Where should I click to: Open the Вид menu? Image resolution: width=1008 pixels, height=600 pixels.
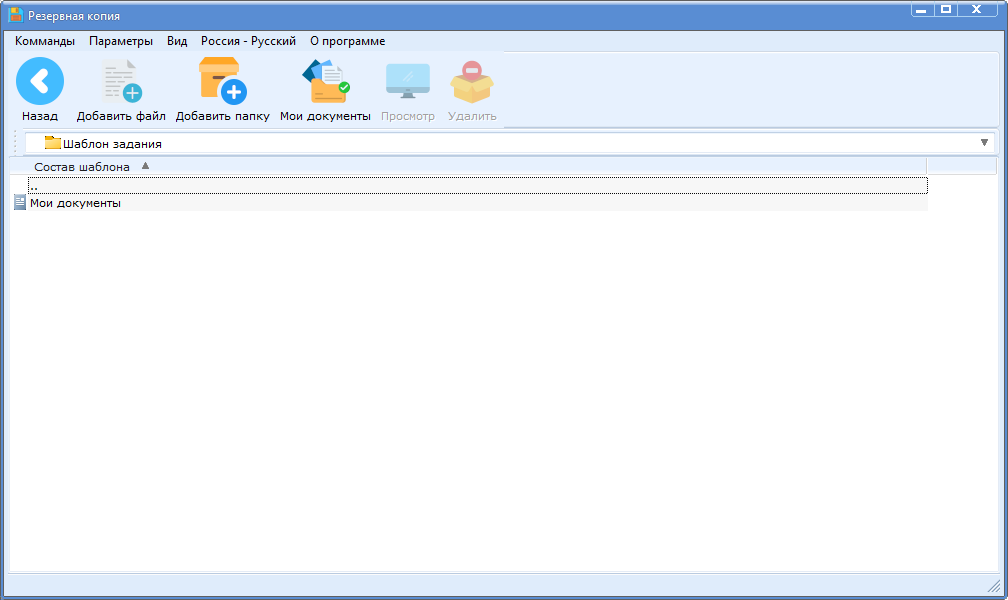[x=177, y=41]
